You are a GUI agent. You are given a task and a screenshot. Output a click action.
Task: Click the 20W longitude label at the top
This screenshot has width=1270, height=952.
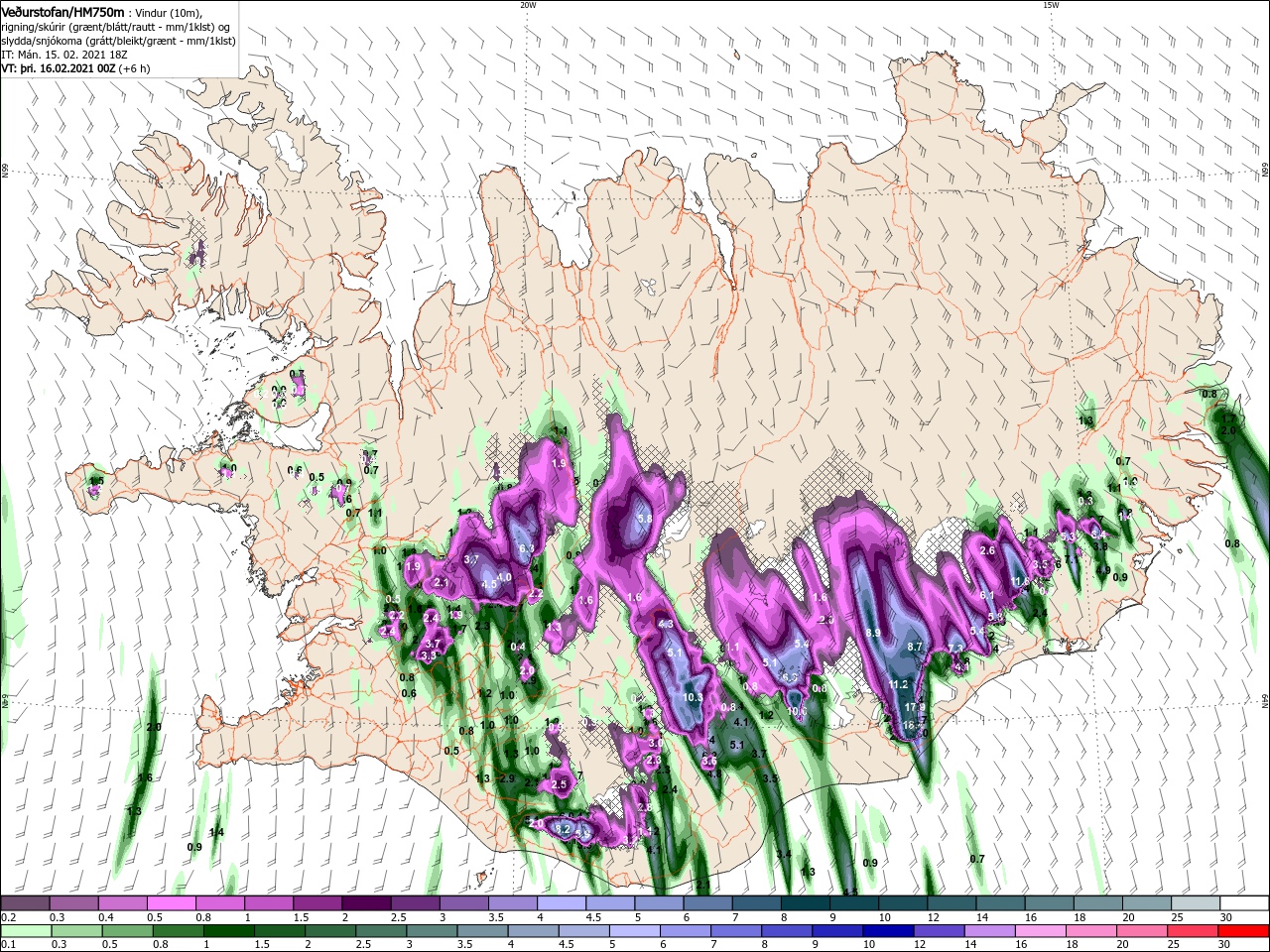tap(528, 5)
